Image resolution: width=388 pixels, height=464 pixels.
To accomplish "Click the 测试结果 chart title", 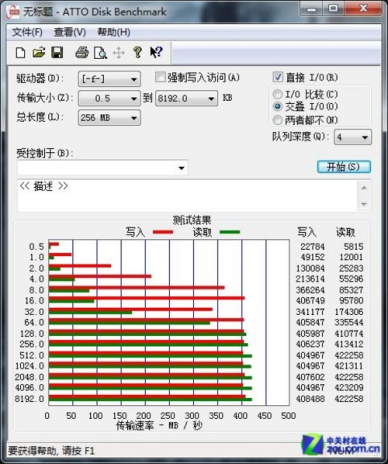I will click(x=192, y=220).
